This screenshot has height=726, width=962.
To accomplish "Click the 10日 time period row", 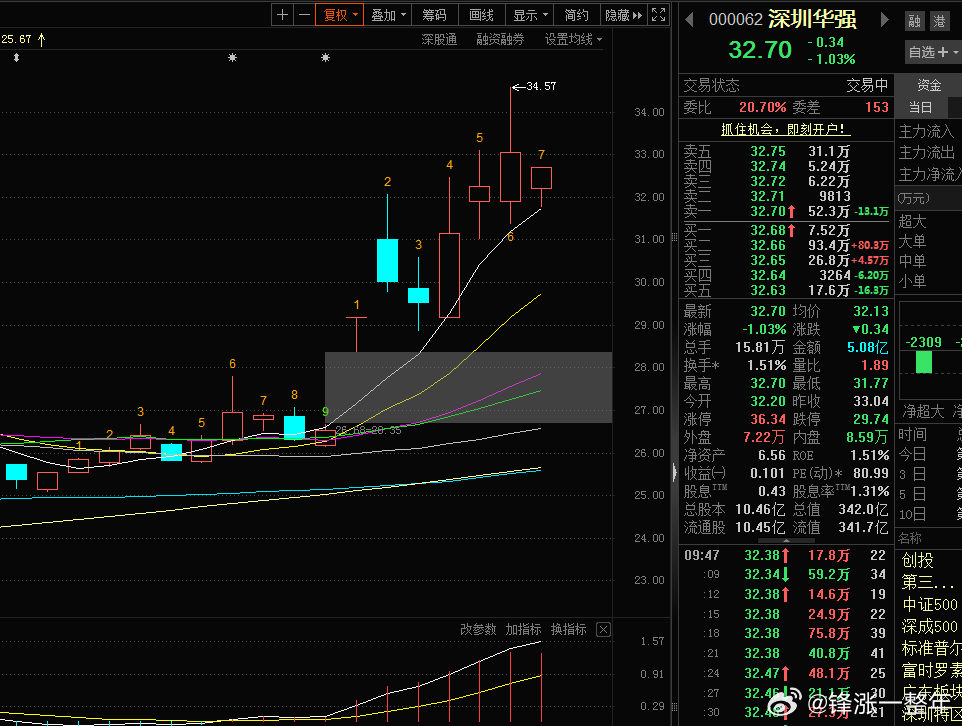I will pos(913,514).
